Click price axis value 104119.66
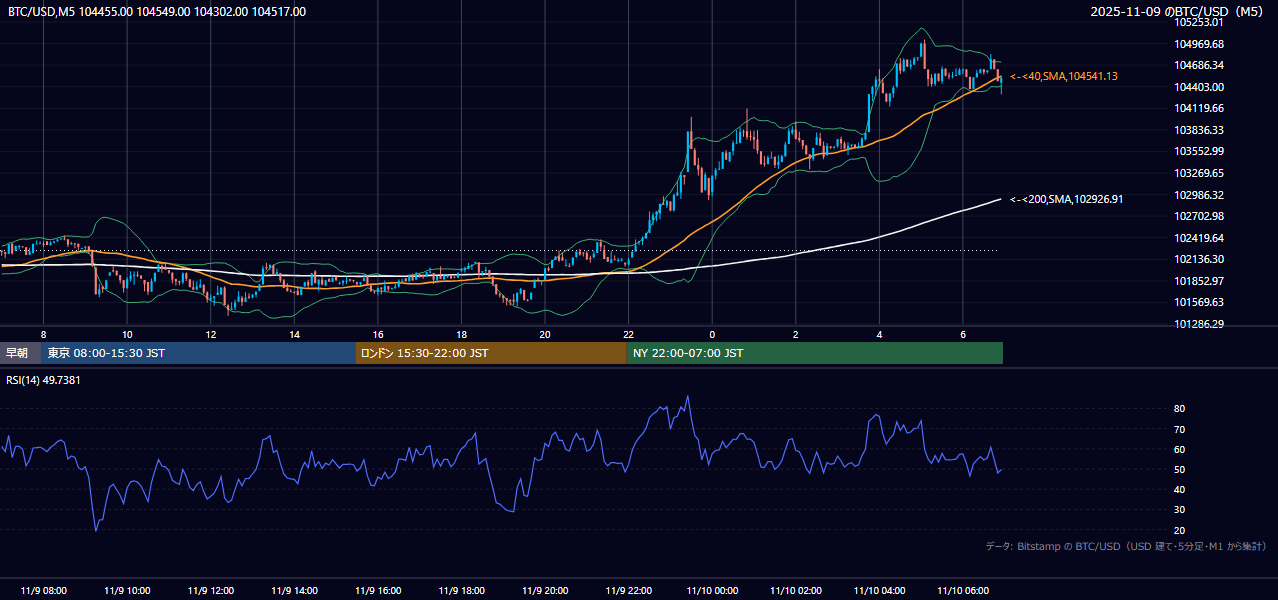This screenshot has height=600, width=1278. click(1200, 109)
